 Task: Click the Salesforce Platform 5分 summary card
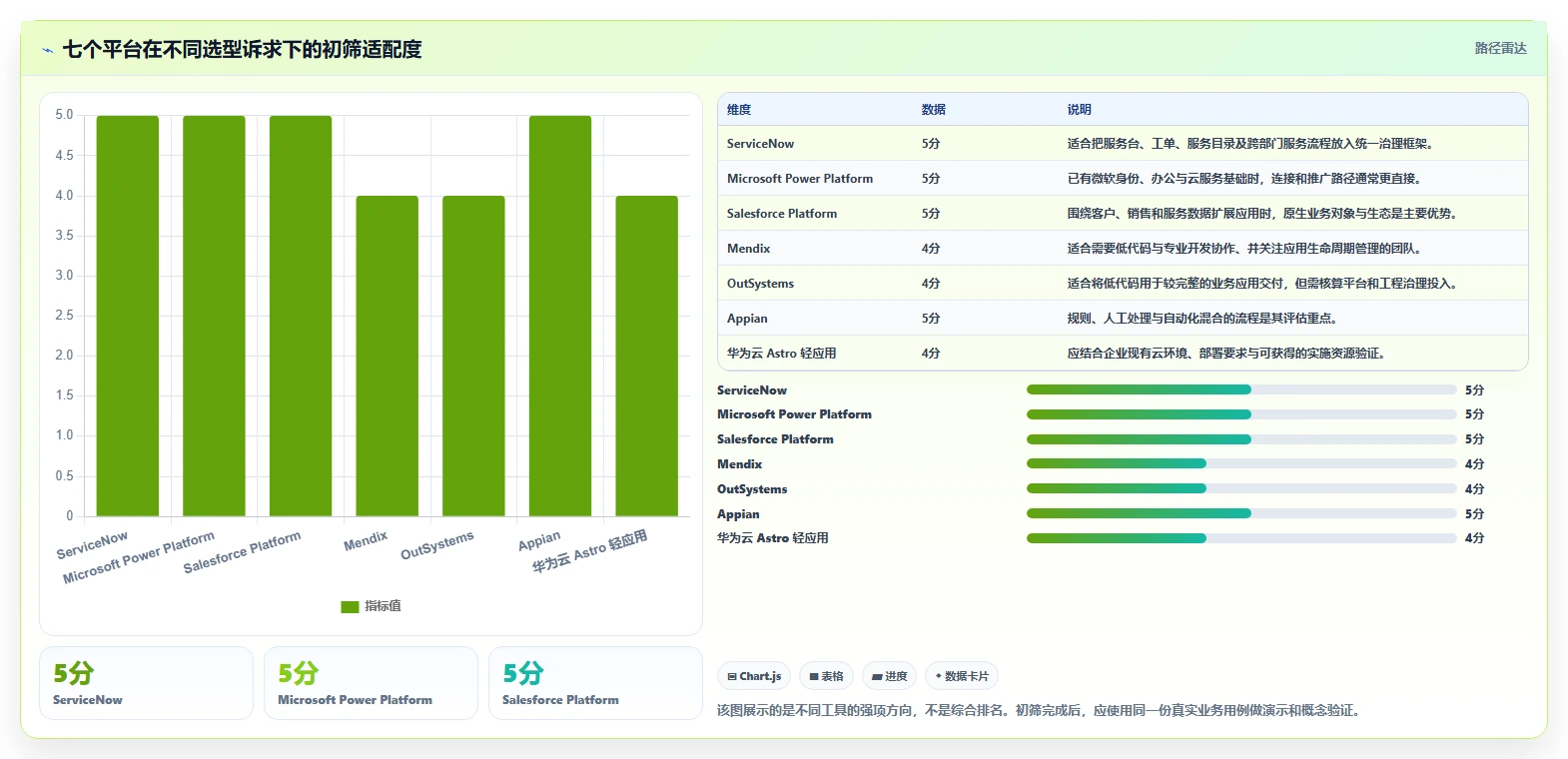pos(595,683)
